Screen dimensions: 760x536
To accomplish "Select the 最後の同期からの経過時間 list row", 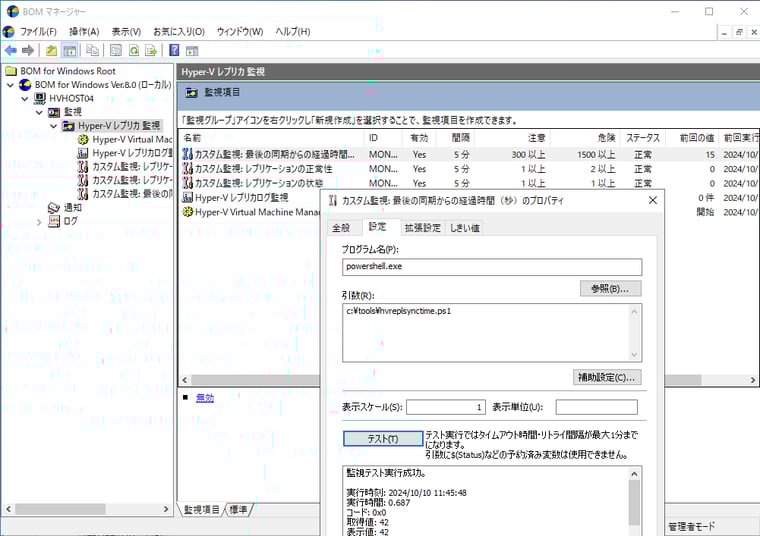I will [x=468, y=155].
